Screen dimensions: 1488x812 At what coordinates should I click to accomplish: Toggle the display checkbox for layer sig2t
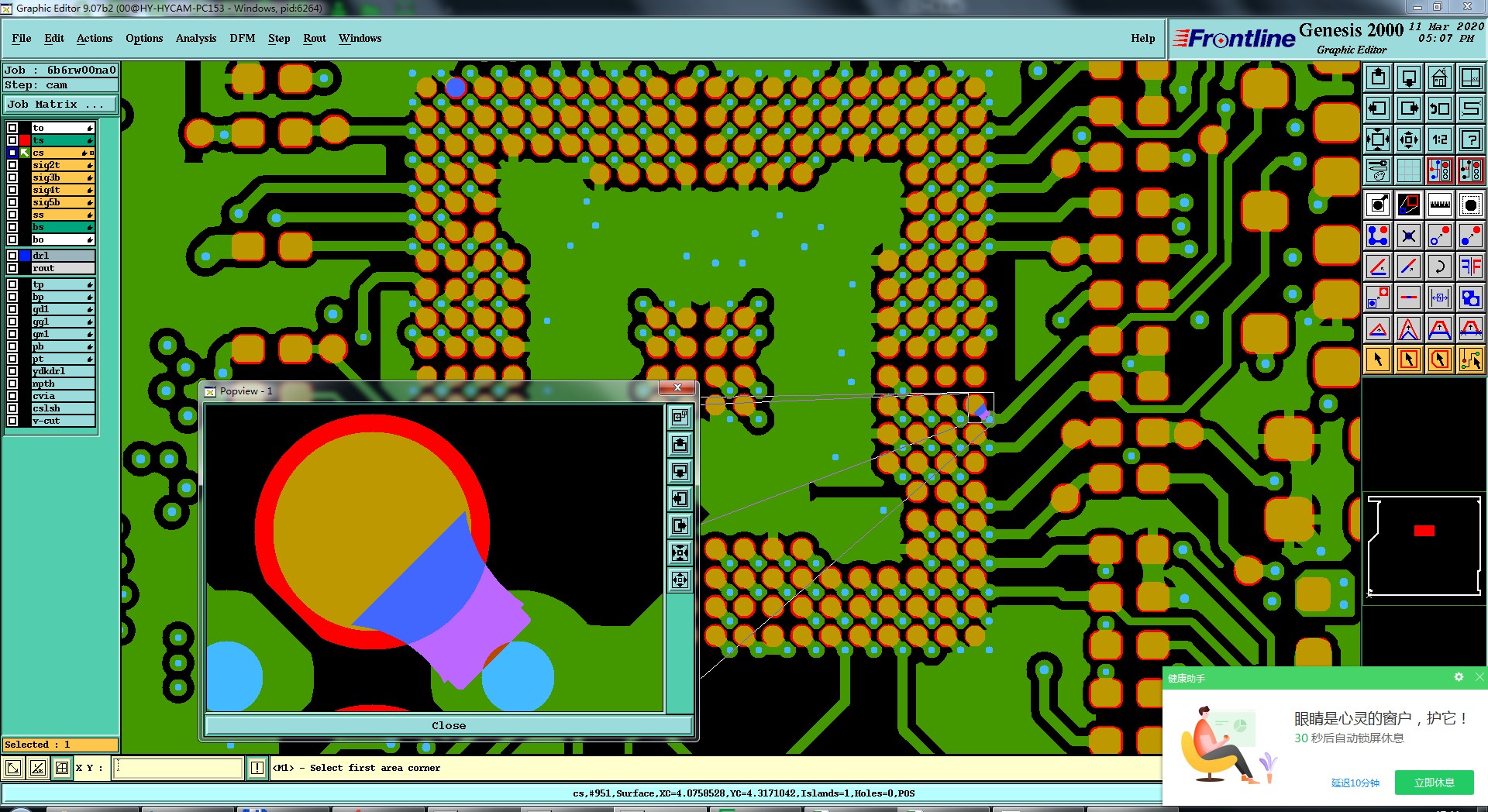[12, 165]
